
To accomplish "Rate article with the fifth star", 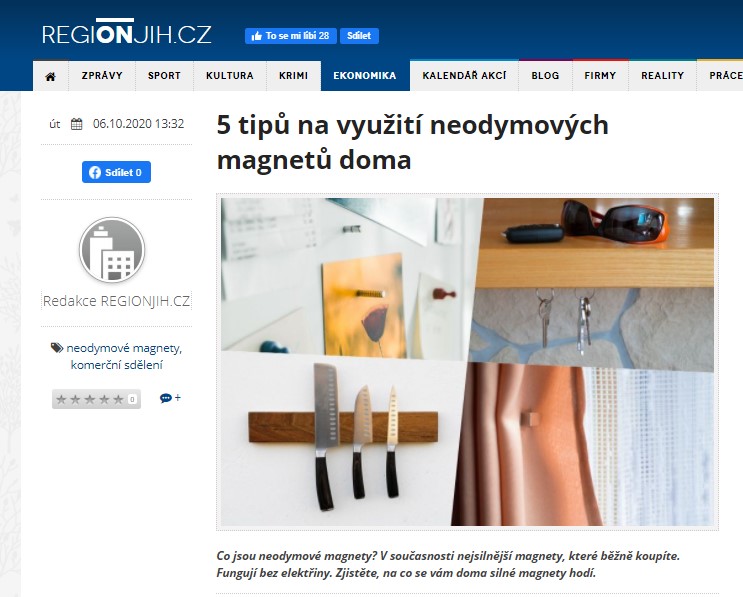I will click(x=118, y=399).
